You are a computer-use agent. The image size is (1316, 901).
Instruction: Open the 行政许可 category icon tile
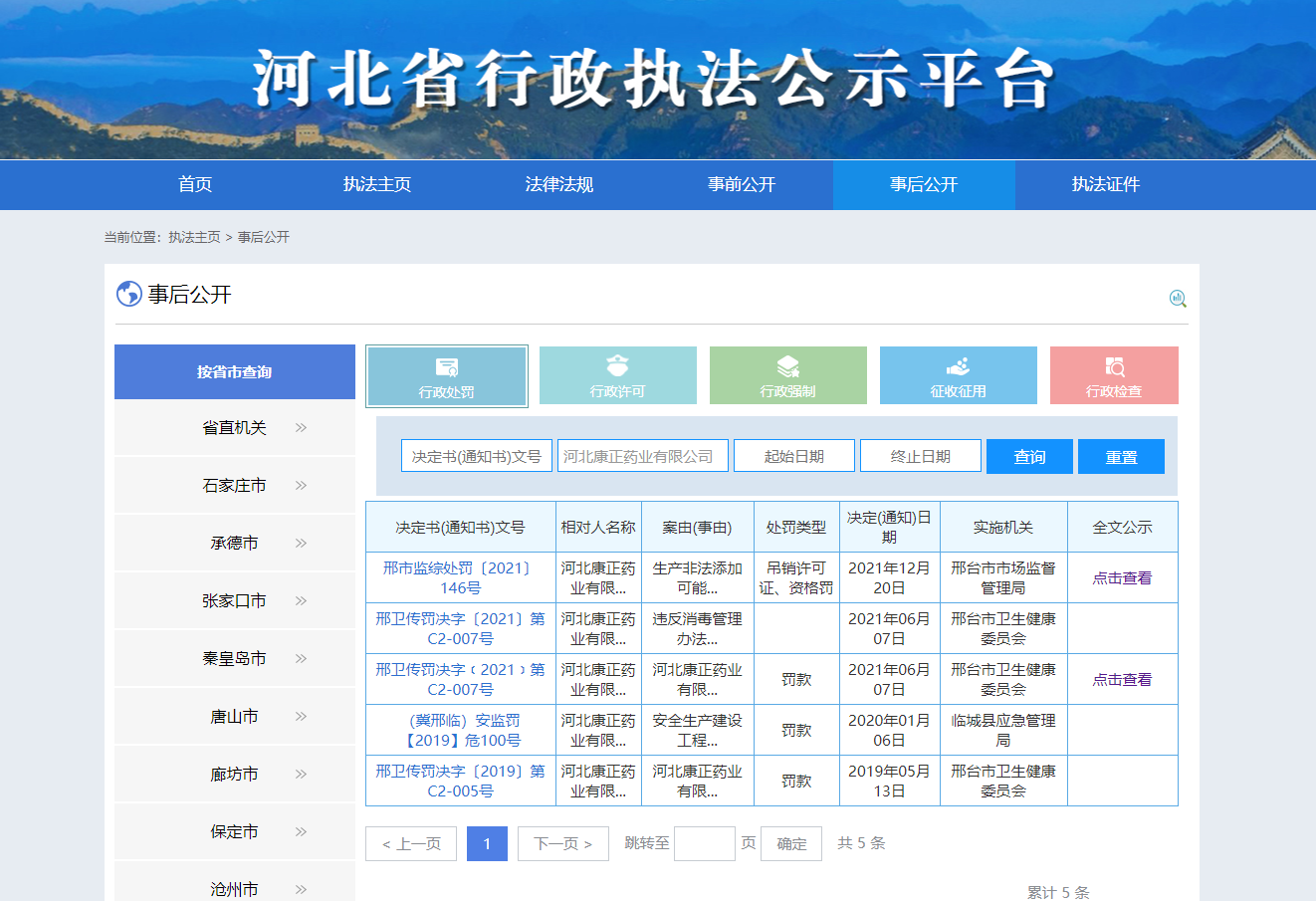point(617,375)
